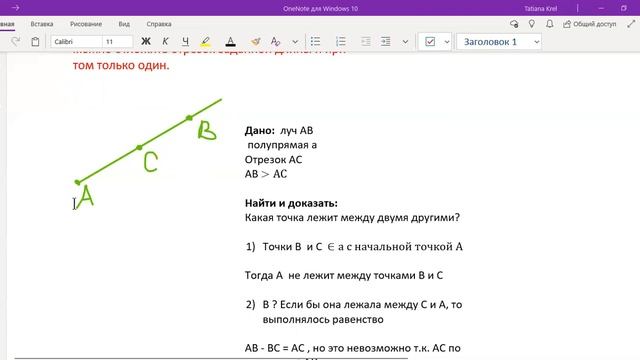Image resolution: width=640 pixels, height=360 pixels.
Task: Click the line 'Отрезок AC'
Action: pos(273,160)
